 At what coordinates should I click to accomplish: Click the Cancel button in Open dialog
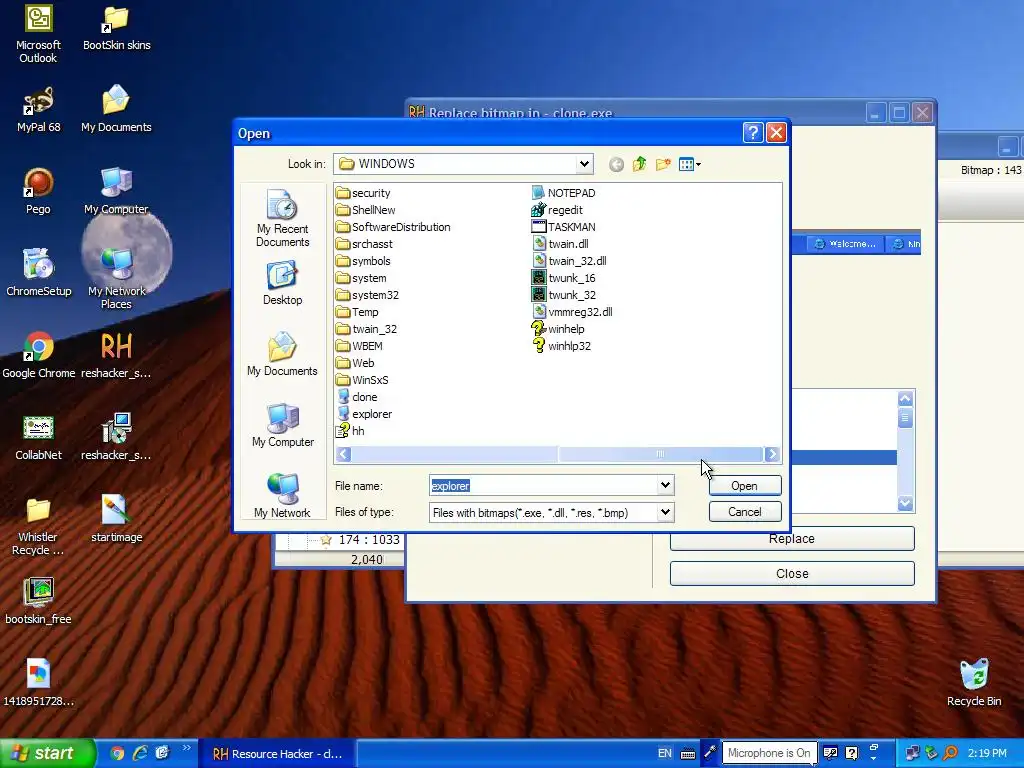pyautogui.click(x=744, y=511)
